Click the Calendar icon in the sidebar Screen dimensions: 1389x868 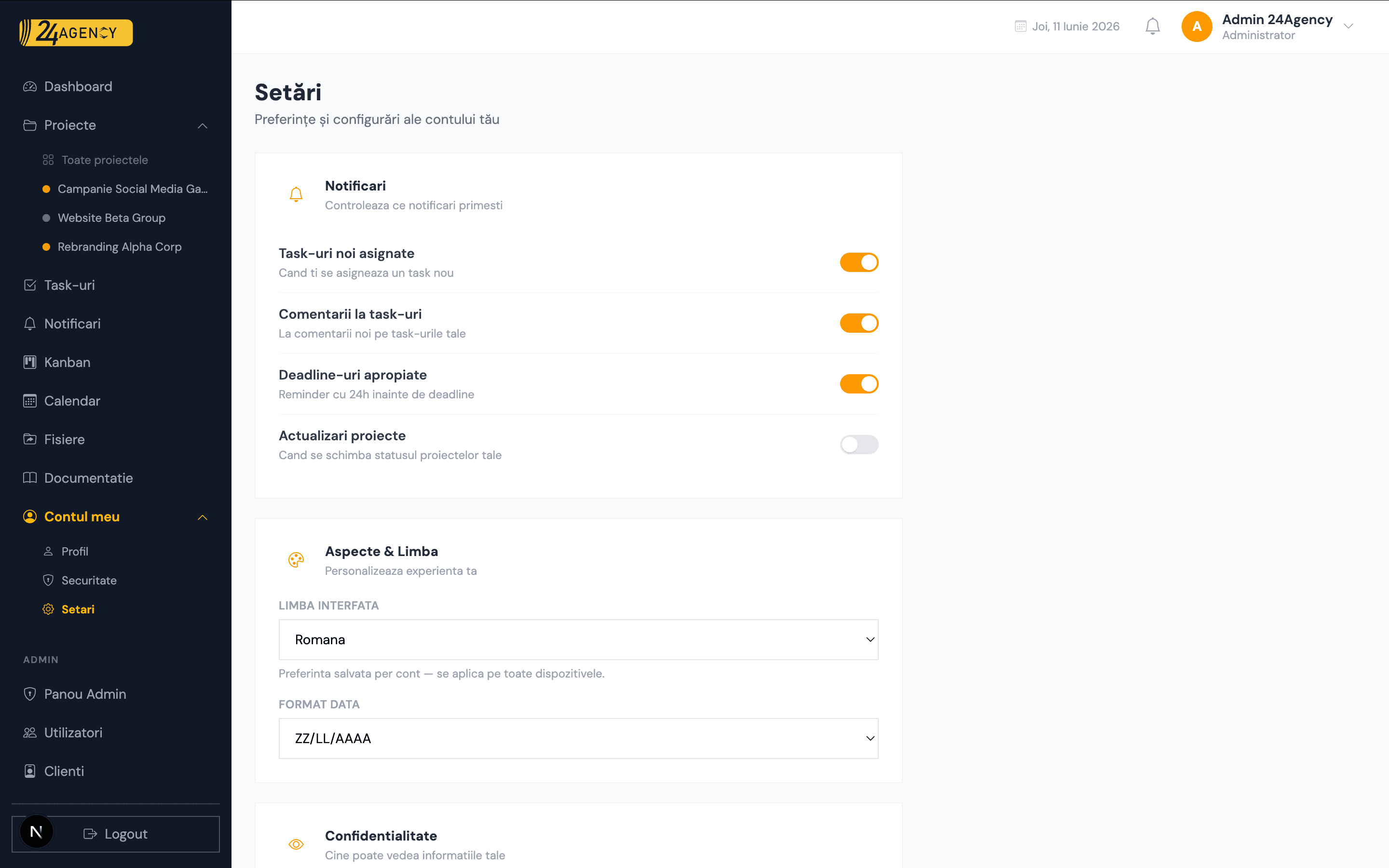tap(30, 401)
